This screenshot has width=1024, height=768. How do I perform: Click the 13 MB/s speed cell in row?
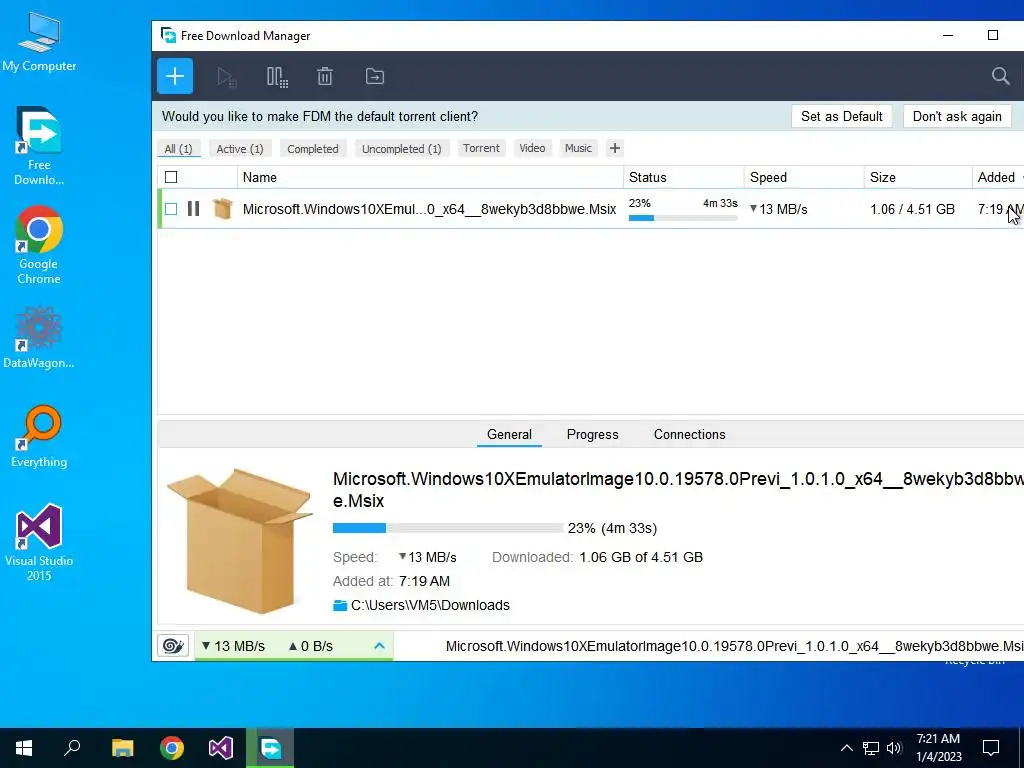click(x=779, y=209)
